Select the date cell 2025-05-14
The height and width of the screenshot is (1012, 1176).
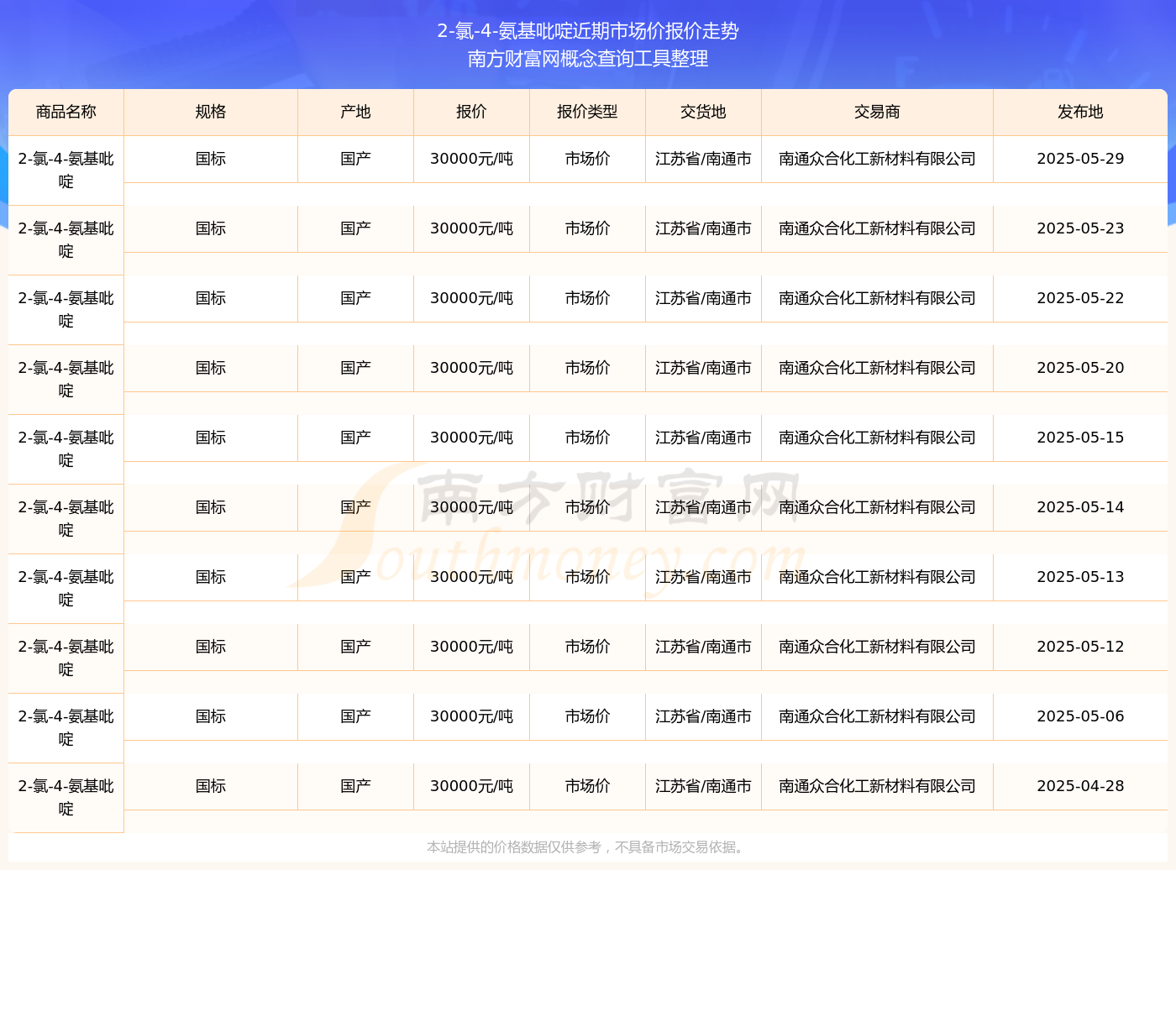tap(1080, 507)
